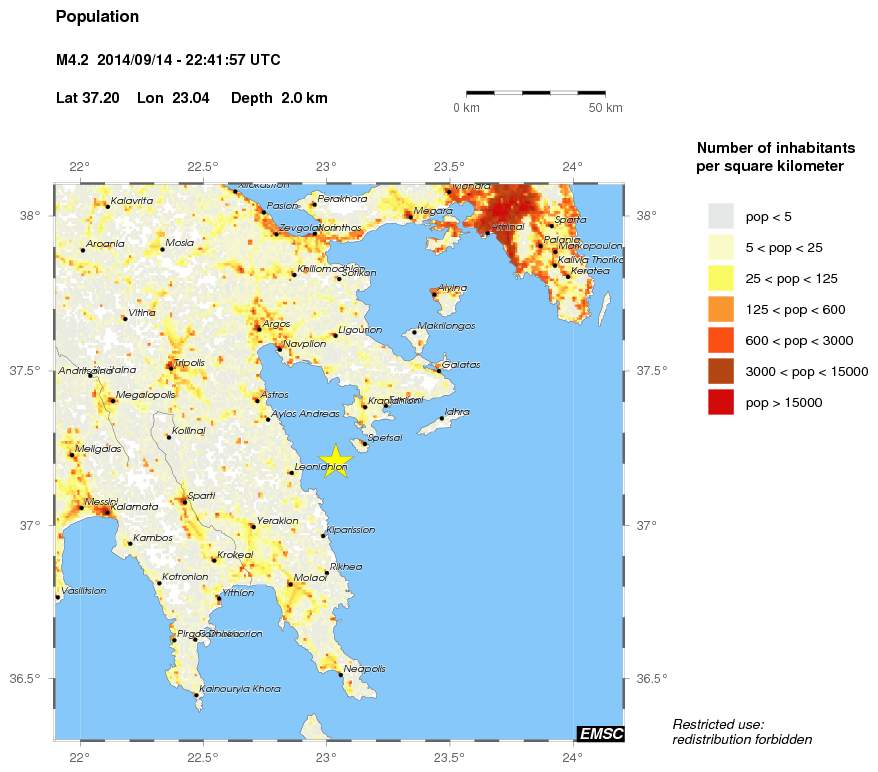This screenshot has width=878, height=772.
Task: Select the Tripolis city marker dot
Action: tap(171, 367)
